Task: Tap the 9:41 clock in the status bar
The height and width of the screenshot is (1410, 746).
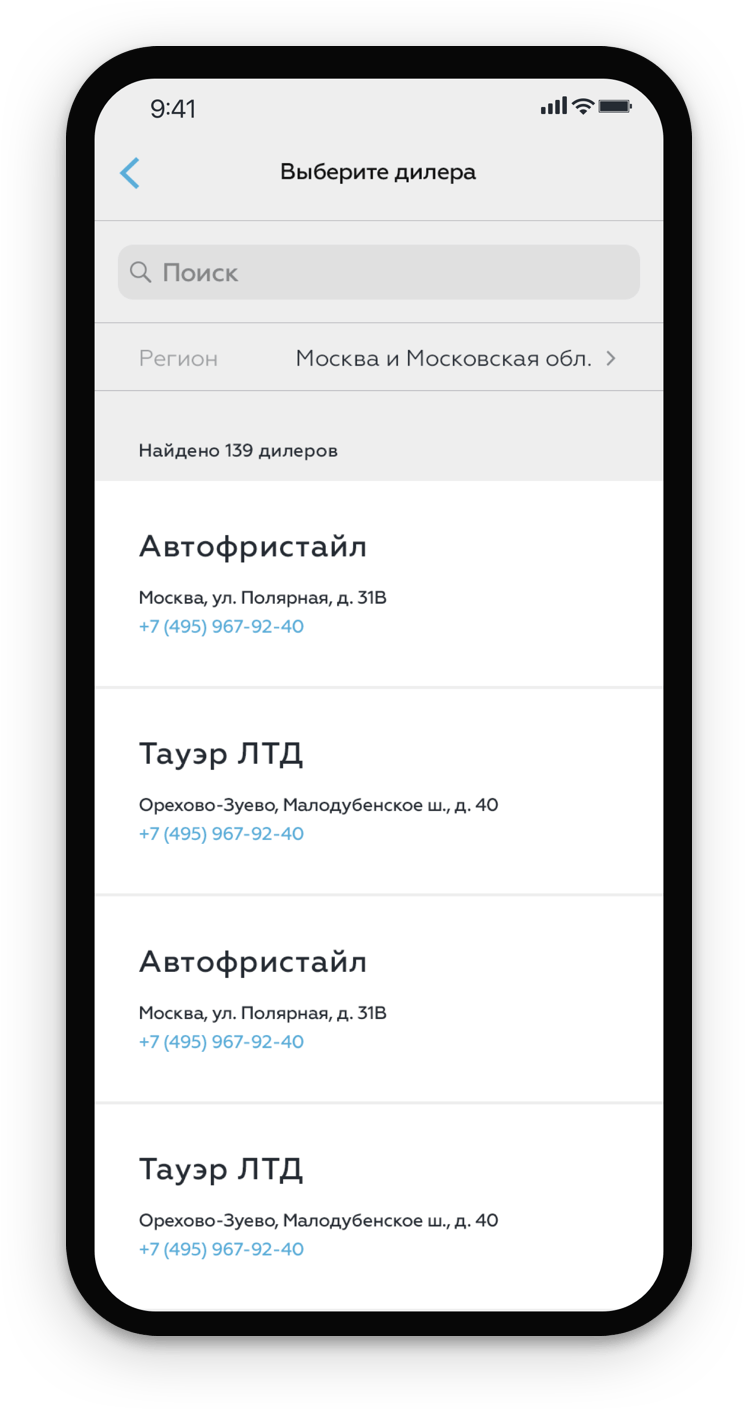Action: pos(173,108)
